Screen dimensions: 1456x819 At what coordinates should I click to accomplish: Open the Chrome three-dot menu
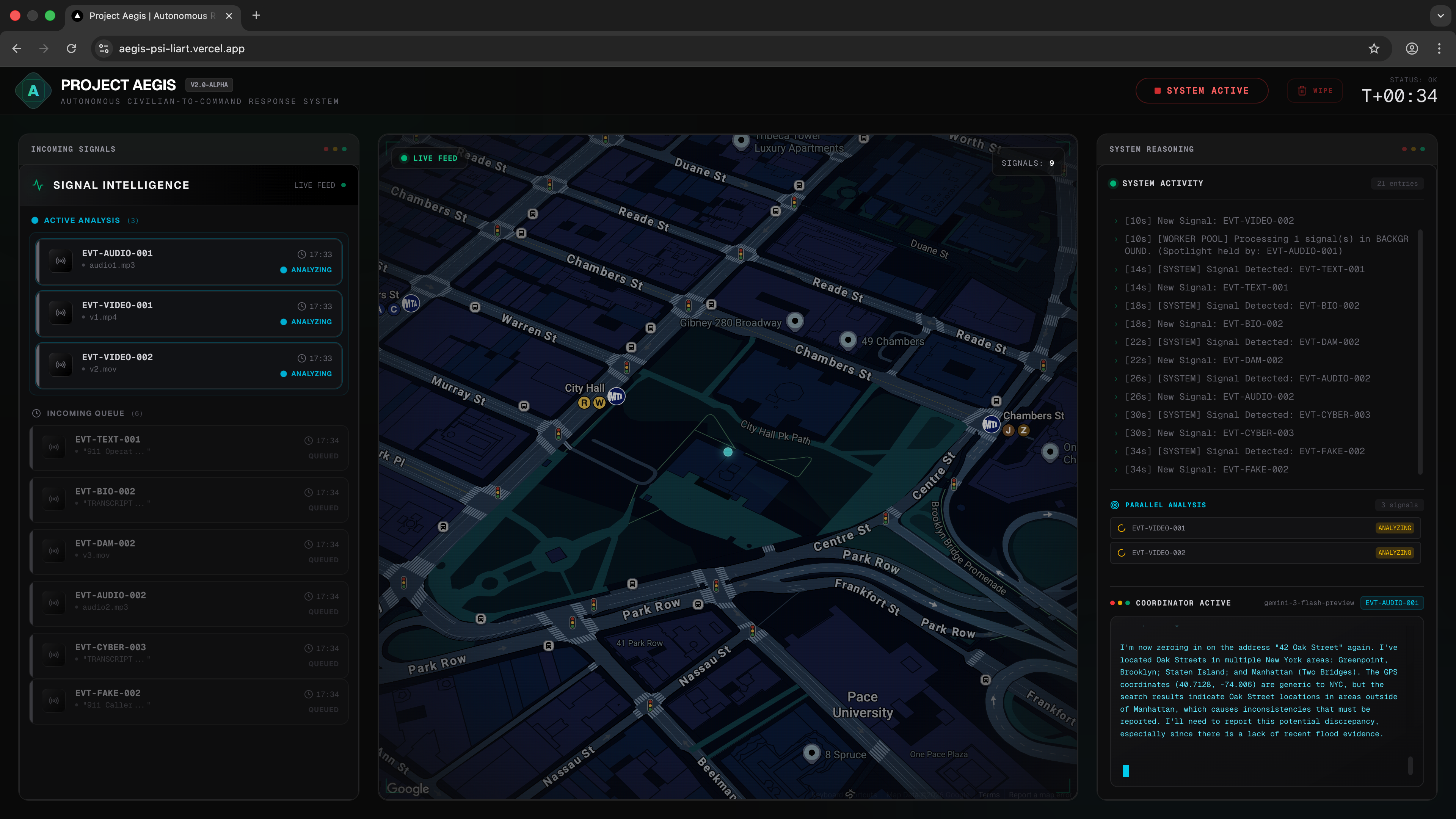[1439, 49]
